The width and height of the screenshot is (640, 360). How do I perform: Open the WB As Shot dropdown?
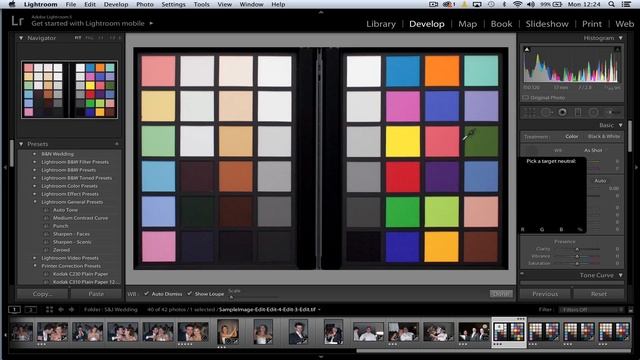click(x=594, y=150)
